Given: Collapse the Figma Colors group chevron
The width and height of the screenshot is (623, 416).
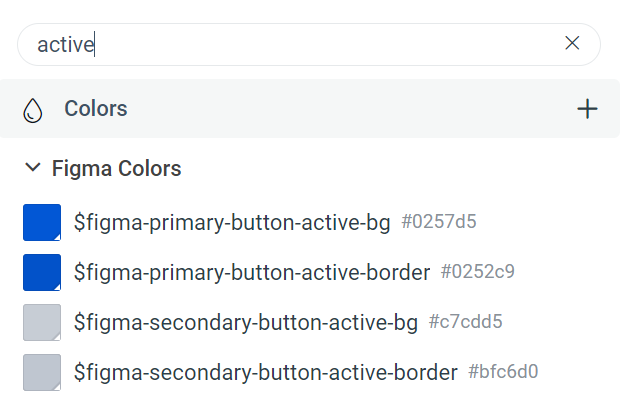Looking at the screenshot, I should click(33, 167).
